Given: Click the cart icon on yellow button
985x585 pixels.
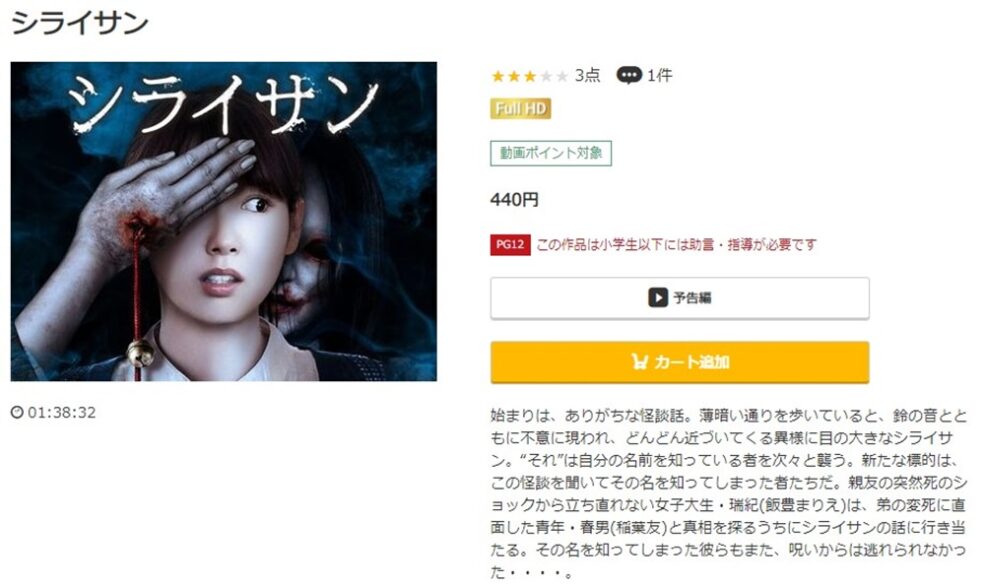Looking at the screenshot, I should [639, 362].
